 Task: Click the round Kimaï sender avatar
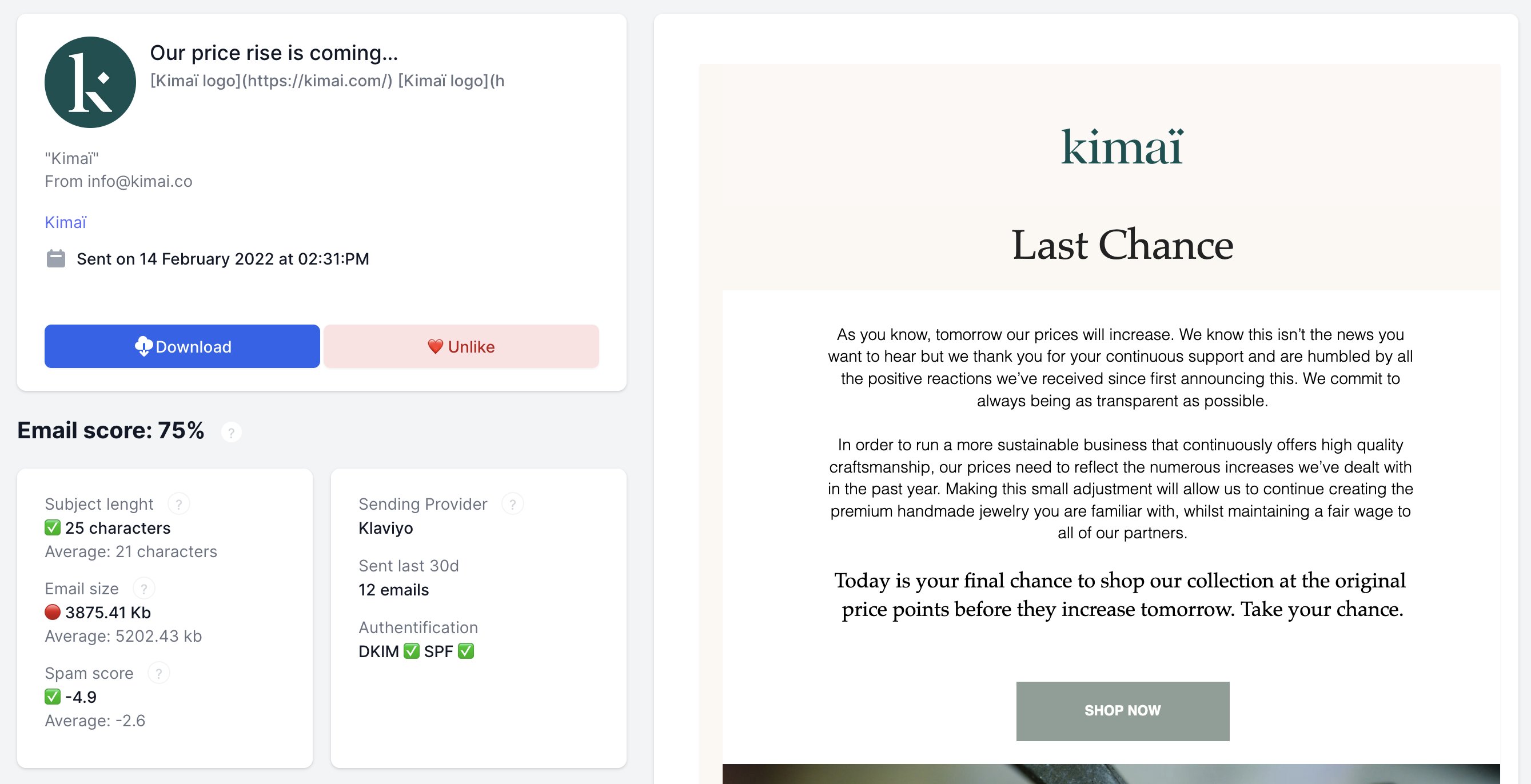[x=90, y=82]
